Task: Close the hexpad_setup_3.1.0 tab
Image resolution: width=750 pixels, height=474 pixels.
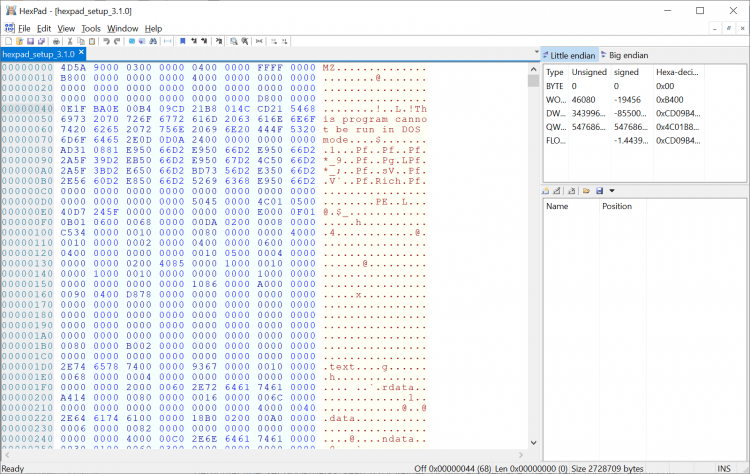Action: tap(82, 54)
